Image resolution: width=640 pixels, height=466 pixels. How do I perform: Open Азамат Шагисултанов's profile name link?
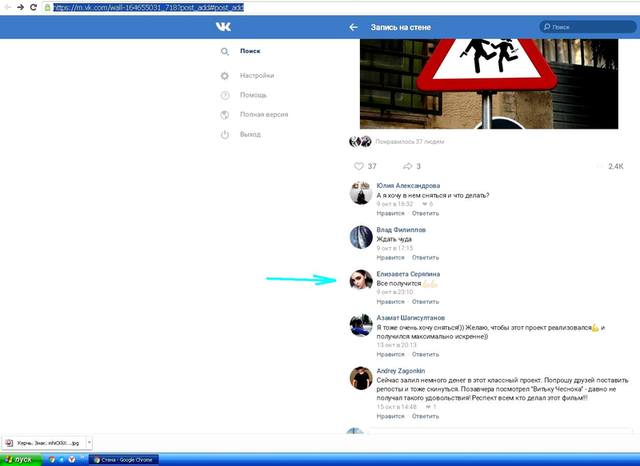coord(411,317)
